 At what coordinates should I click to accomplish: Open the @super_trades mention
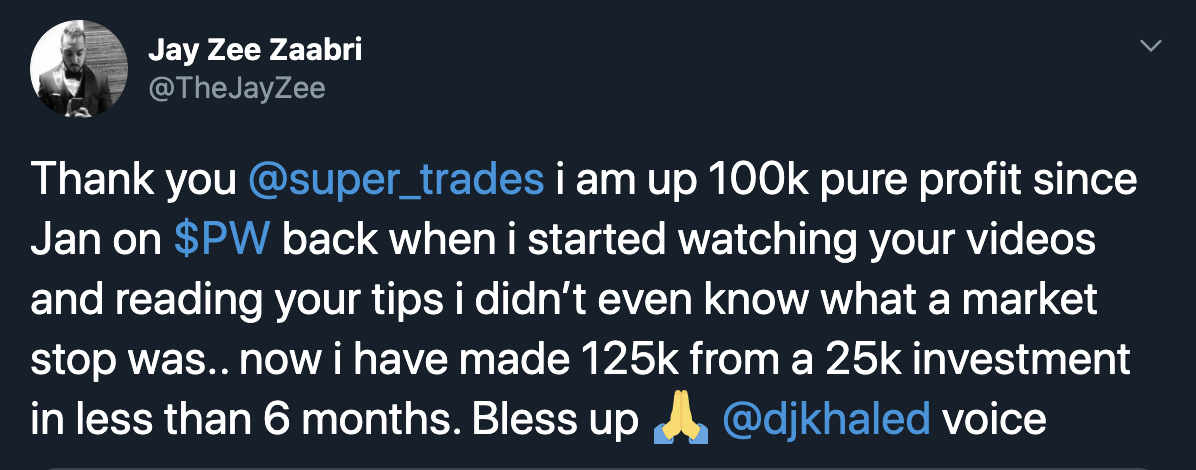[x=396, y=181]
